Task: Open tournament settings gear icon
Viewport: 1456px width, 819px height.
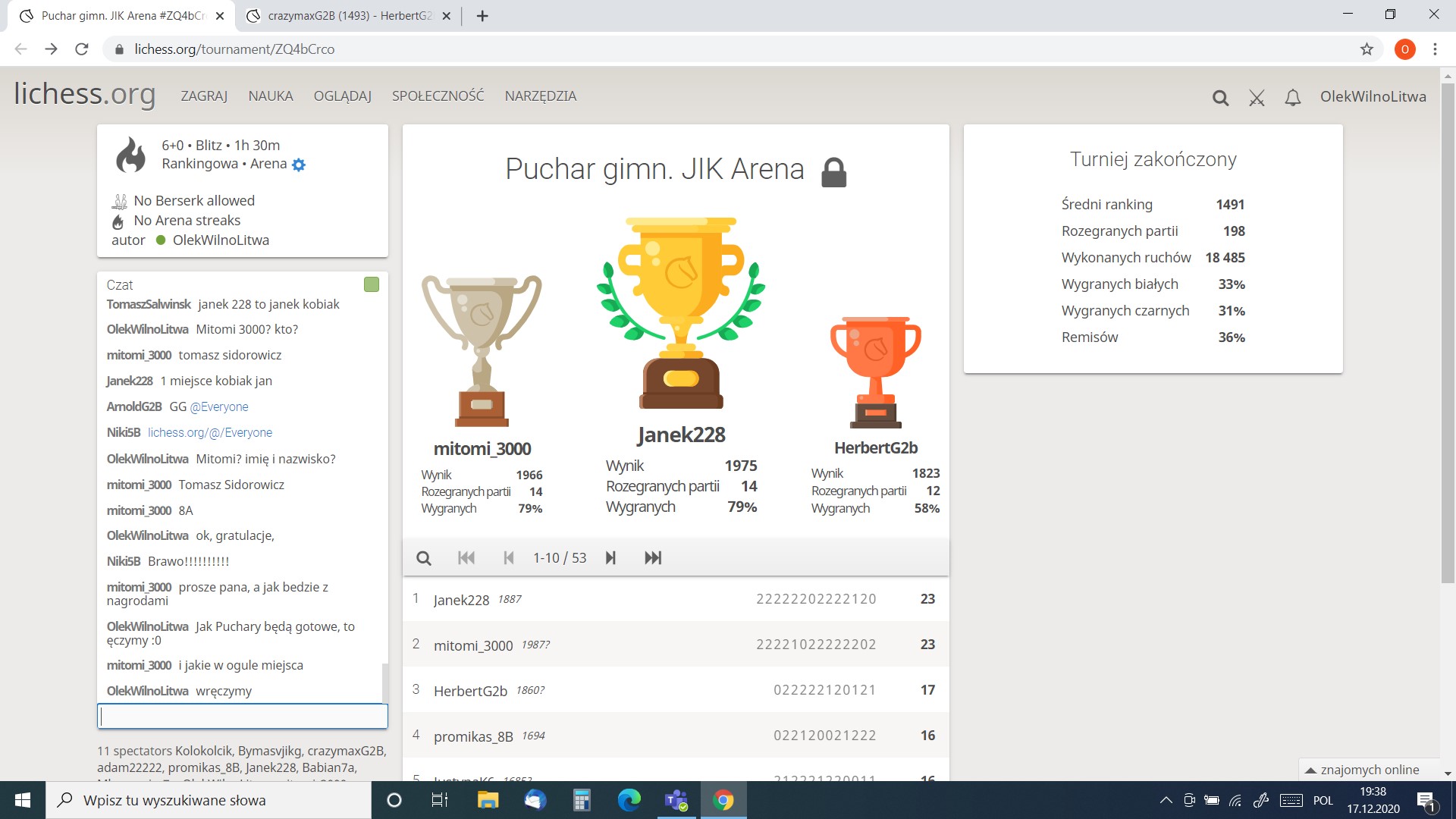Action: [x=299, y=165]
